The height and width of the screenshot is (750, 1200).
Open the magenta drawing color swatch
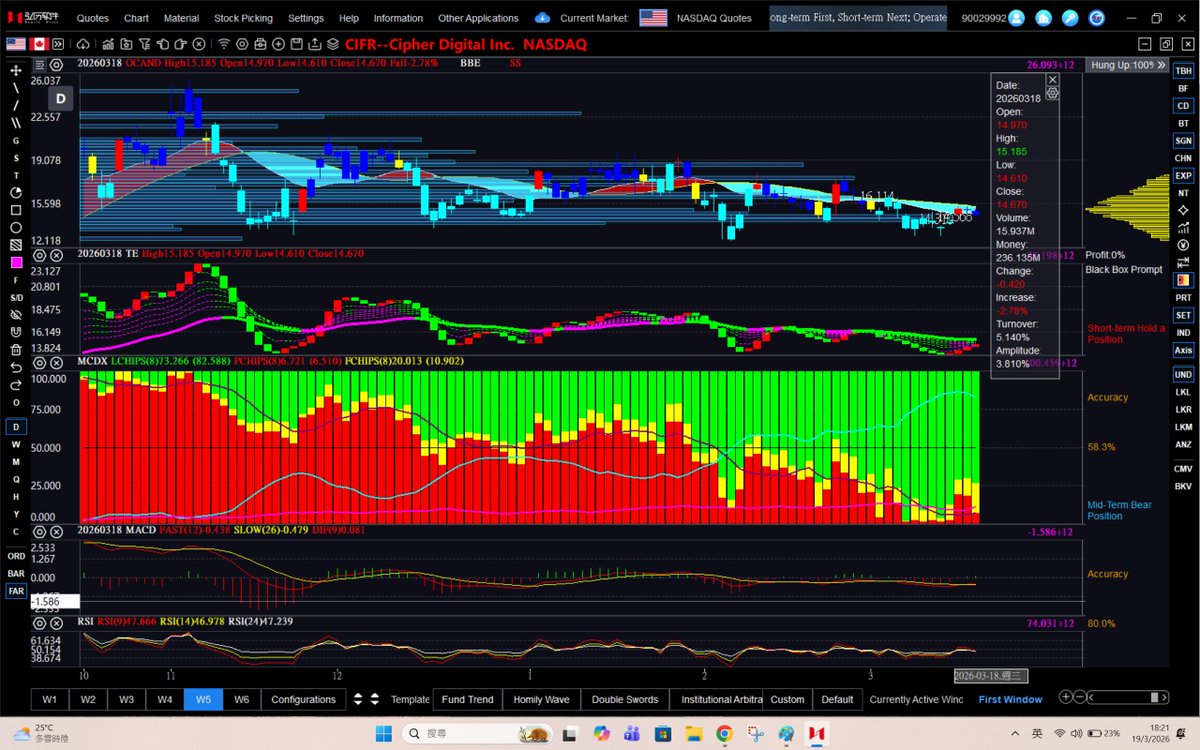(16, 262)
